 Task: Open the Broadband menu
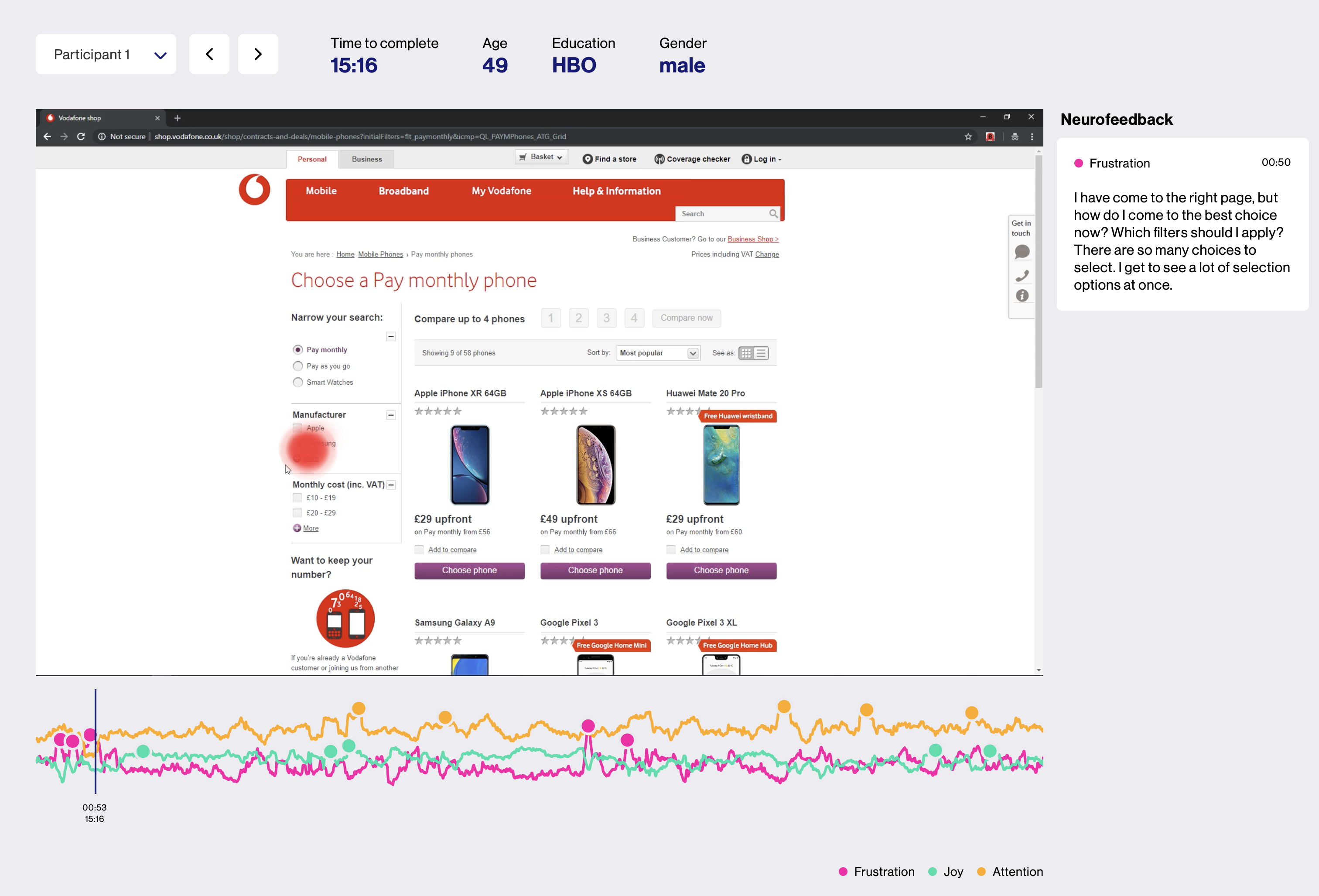tap(403, 191)
